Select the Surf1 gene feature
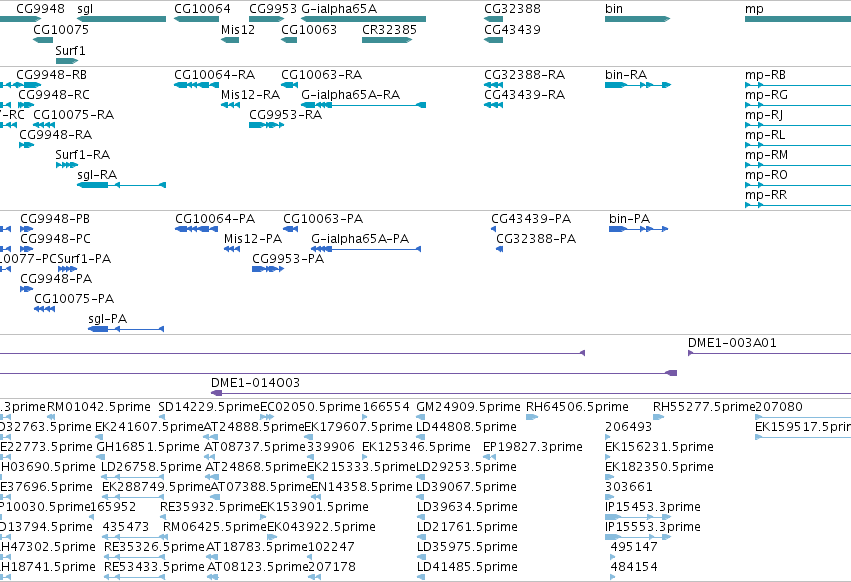 (67, 61)
